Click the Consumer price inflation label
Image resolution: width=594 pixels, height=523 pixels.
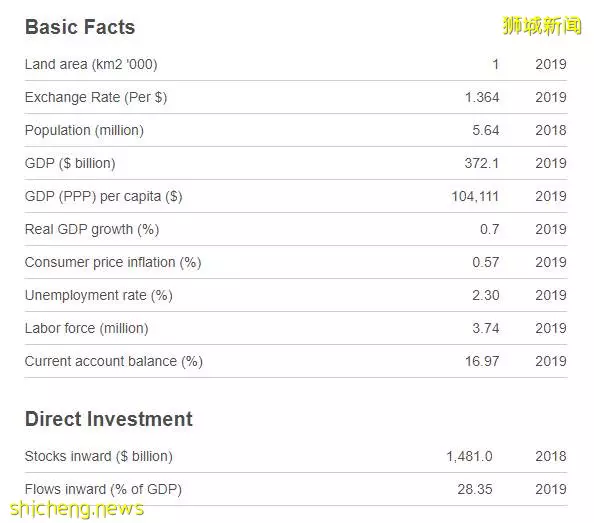tap(113, 262)
